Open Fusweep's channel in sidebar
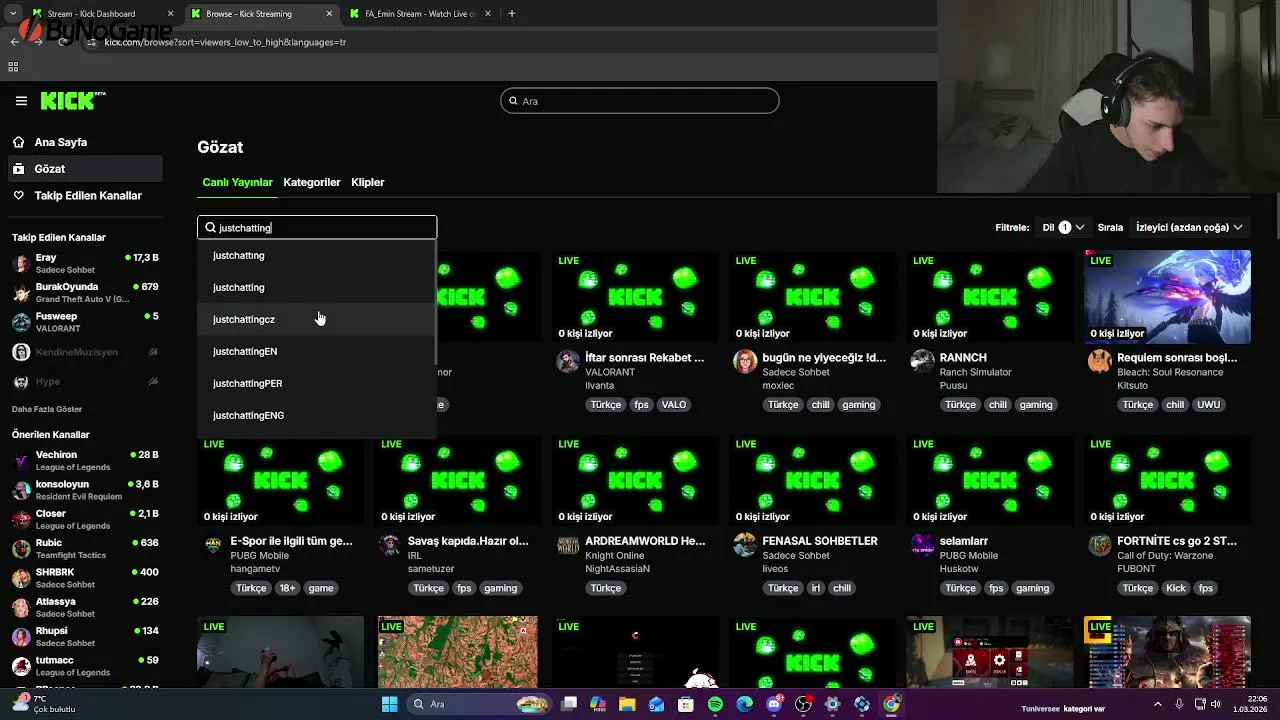Screen dimensions: 1280x720 click(x=85, y=322)
